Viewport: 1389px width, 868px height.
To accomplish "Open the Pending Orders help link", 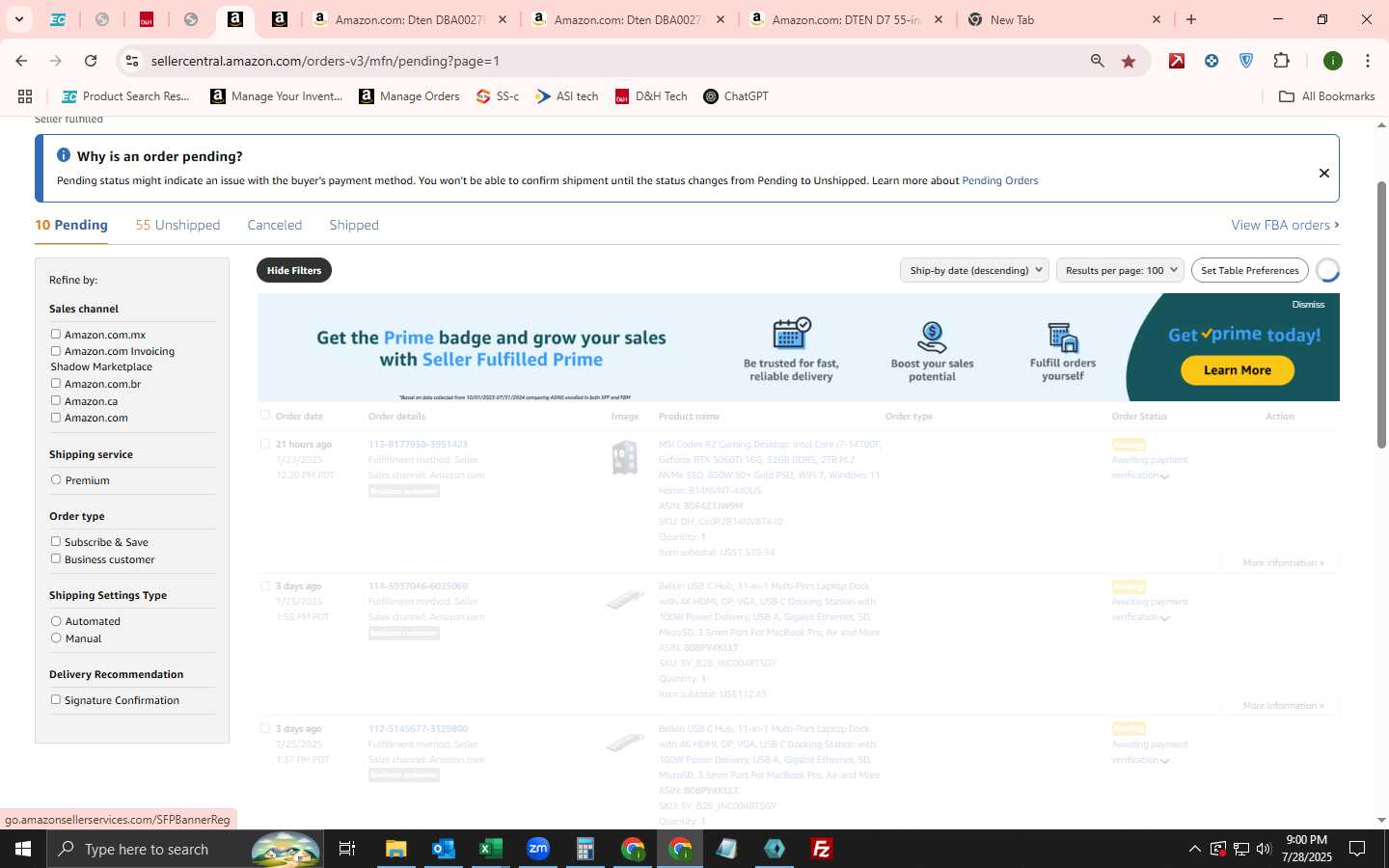I will pyautogui.click(x=1000, y=180).
